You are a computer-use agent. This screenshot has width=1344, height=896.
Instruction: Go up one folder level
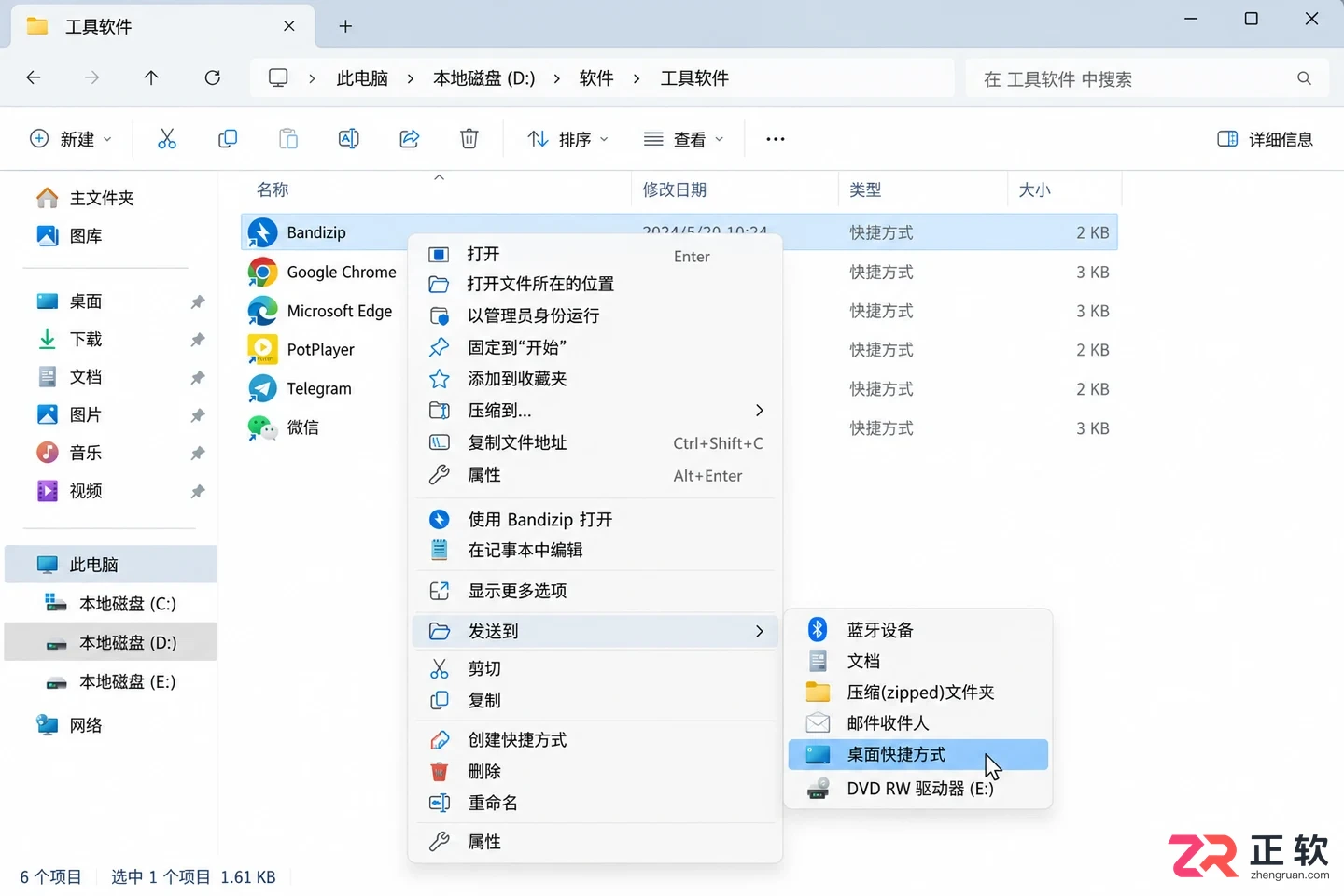[151, 77]
